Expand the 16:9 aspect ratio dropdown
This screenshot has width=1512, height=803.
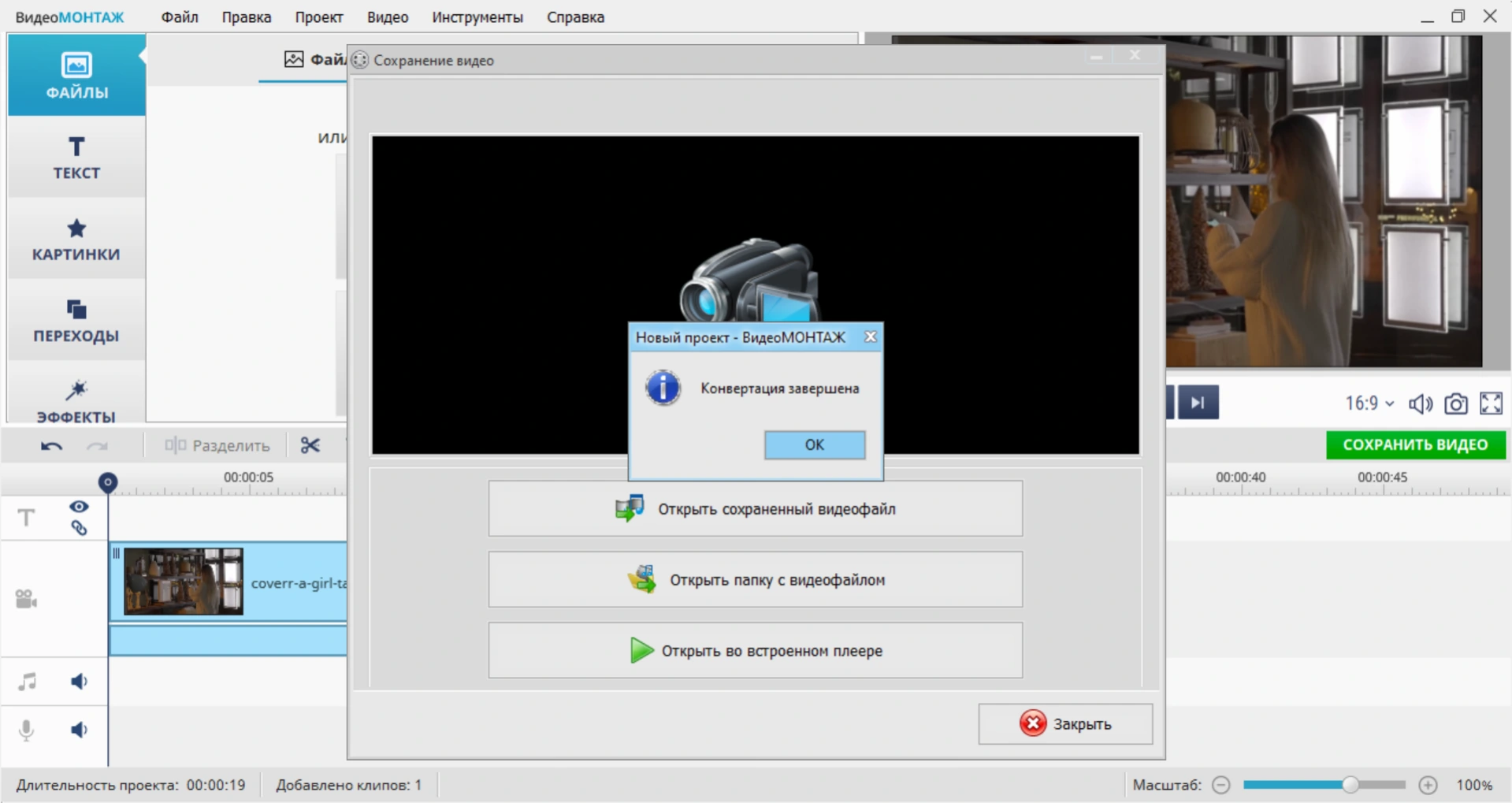(x=1369, y=403)
